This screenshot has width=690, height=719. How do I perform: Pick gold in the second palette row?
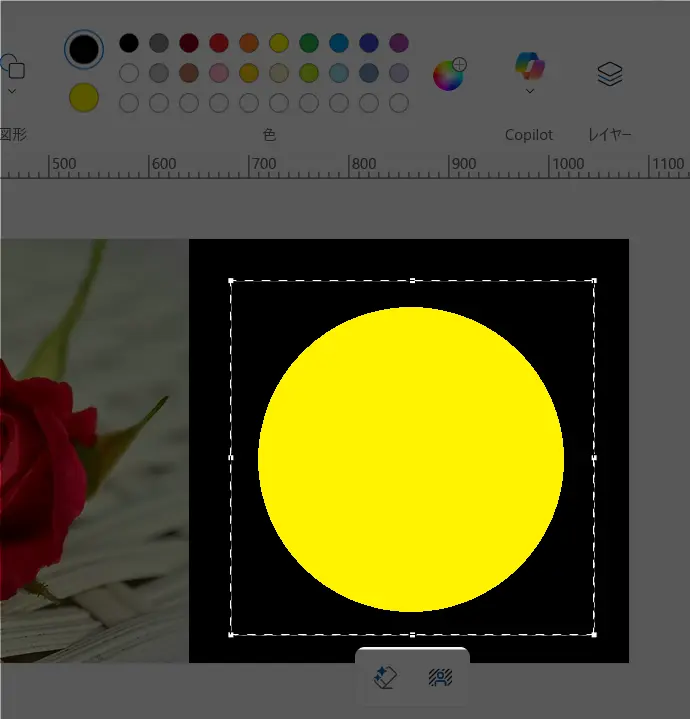click(x=249, y=73)
